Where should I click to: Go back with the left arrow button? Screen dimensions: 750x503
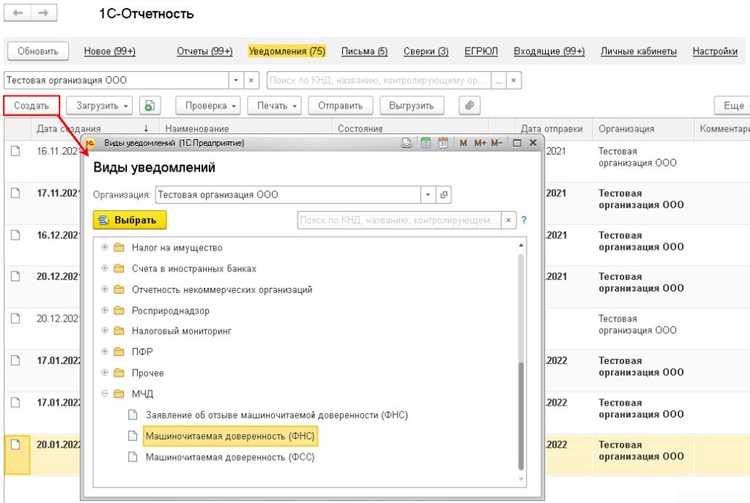[x=18, y=13]
